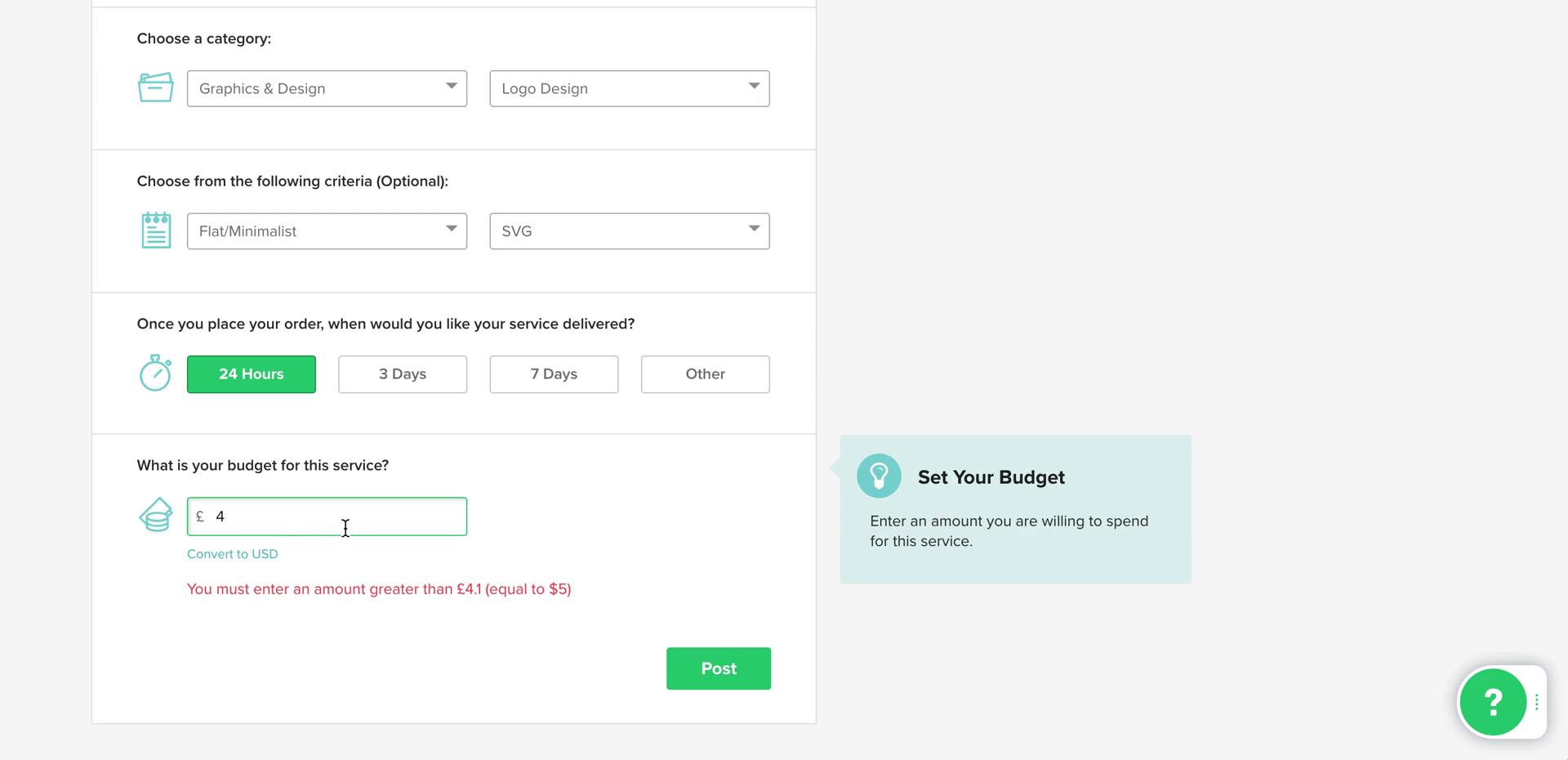
Task: Click the budget tip description text
Action: pos(1009,531)
